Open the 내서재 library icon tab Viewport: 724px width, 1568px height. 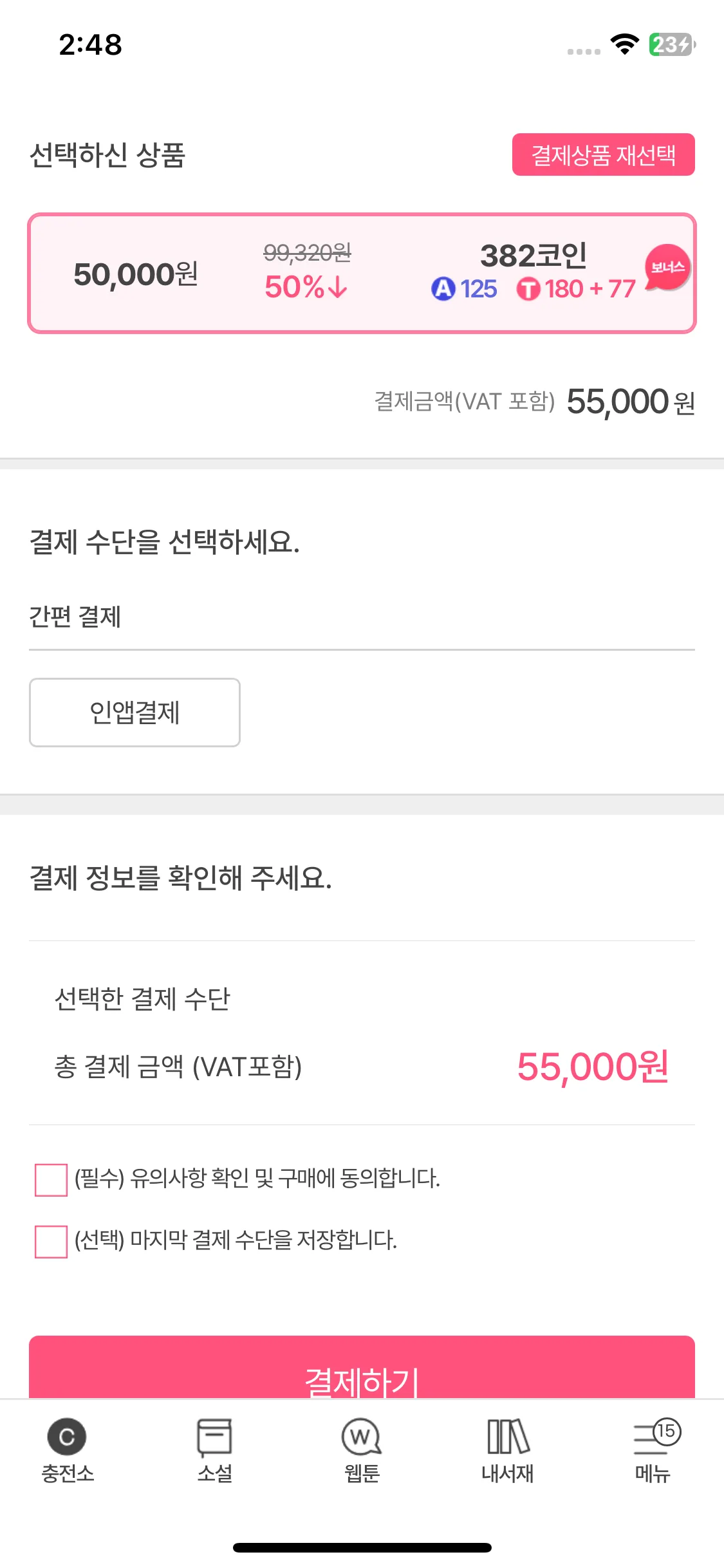(x=508, y=1451)
